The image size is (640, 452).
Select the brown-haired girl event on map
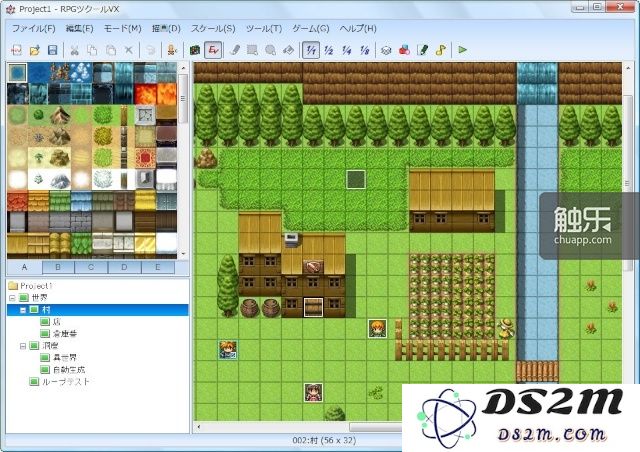(313, 392)
